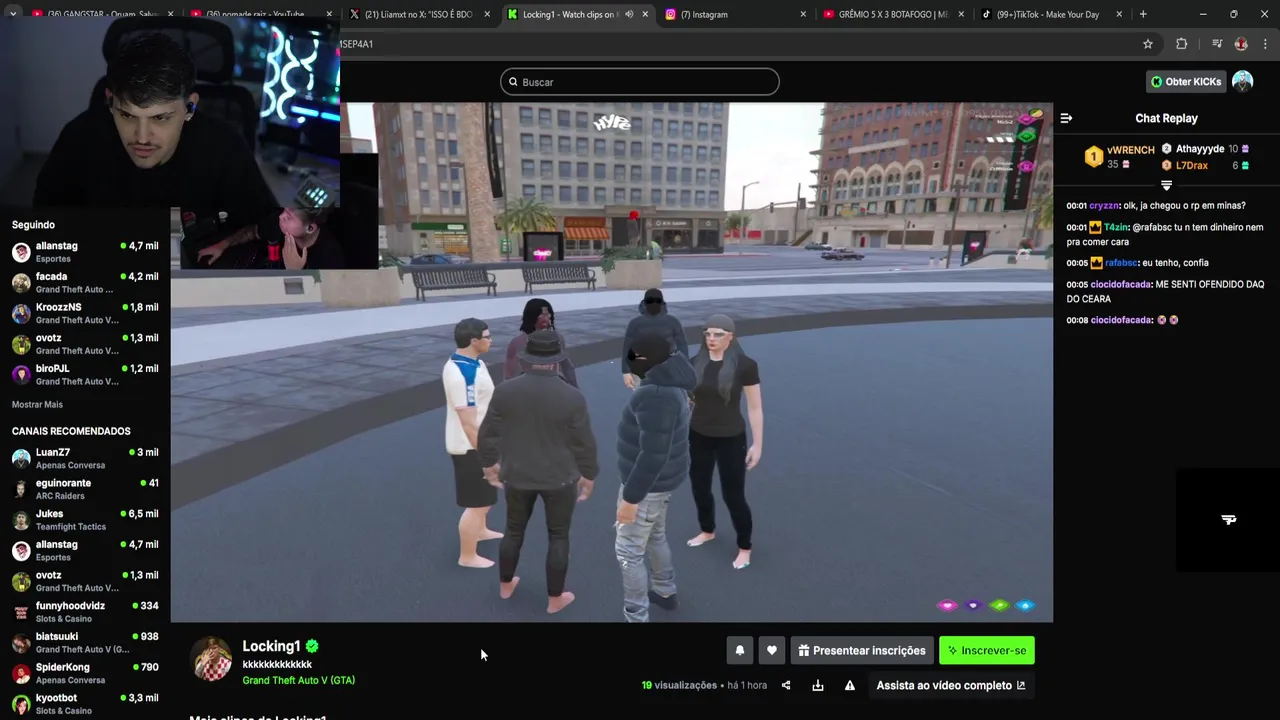Click the share clip icon
This screenshot has height=720, width=1280.
point(786,685)
